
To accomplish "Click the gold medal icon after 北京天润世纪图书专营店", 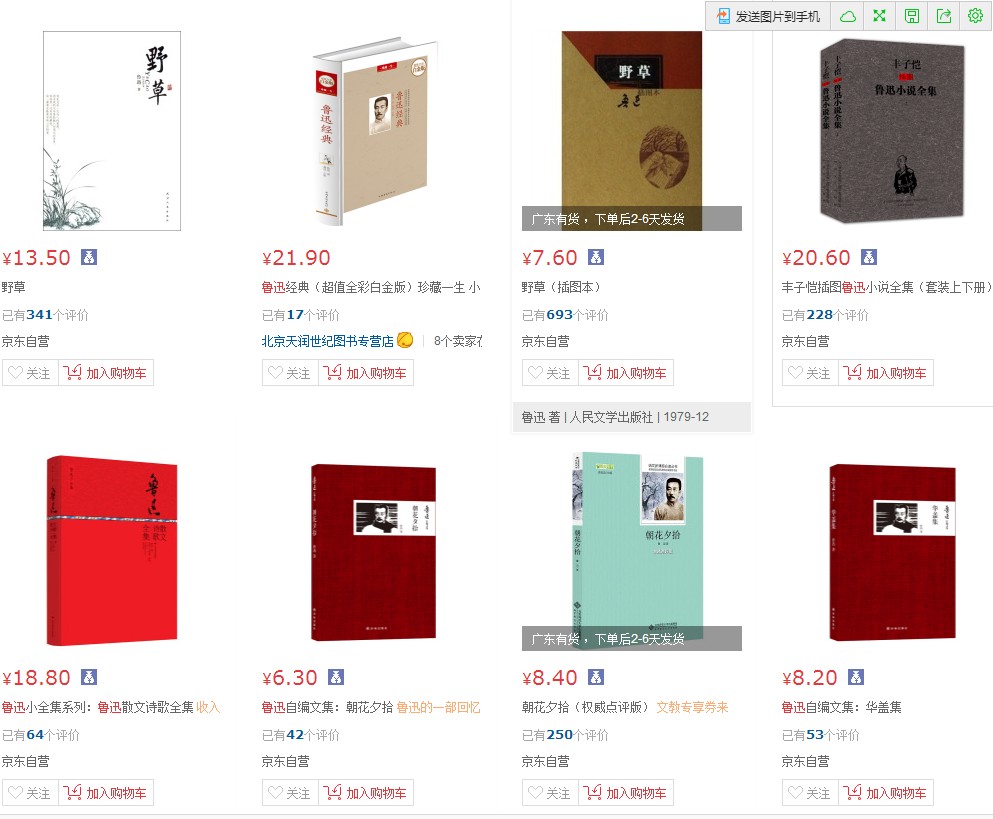I will click(x=405, y=341).
